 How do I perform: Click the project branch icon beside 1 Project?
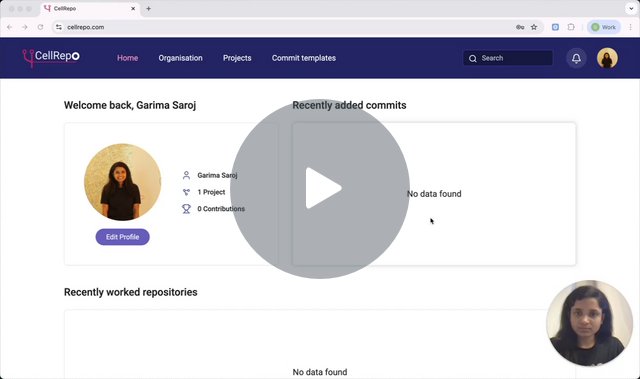(186, 192)
